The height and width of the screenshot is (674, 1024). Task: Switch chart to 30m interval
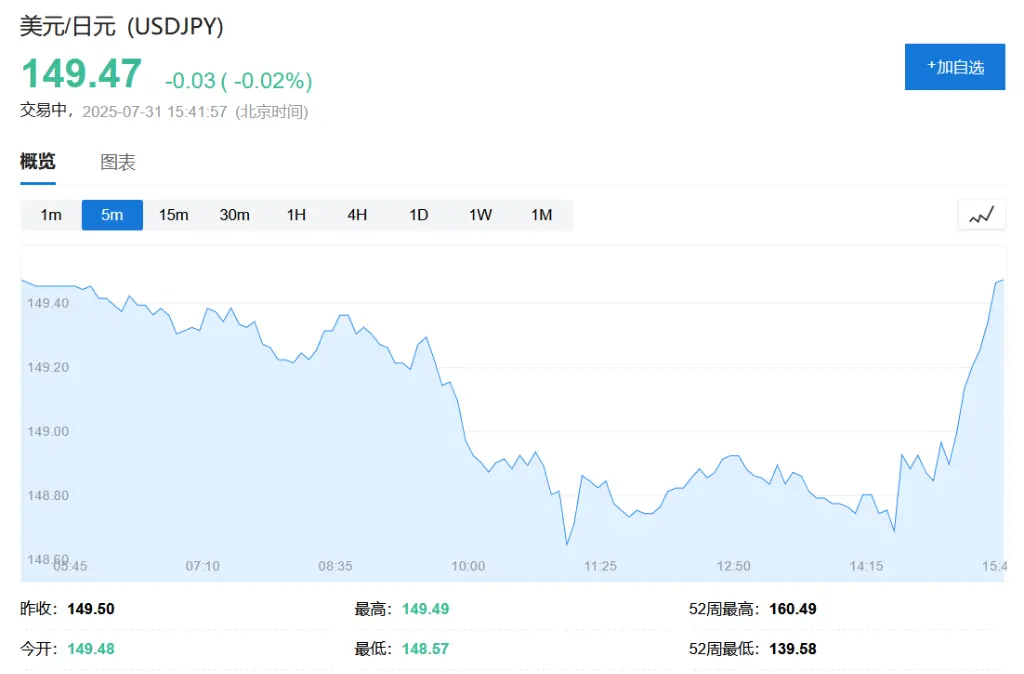click(x=235, y=215)
